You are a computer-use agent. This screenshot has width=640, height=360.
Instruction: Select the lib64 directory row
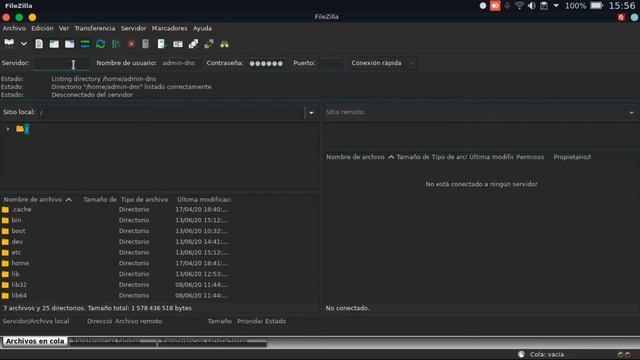[159, 296]
